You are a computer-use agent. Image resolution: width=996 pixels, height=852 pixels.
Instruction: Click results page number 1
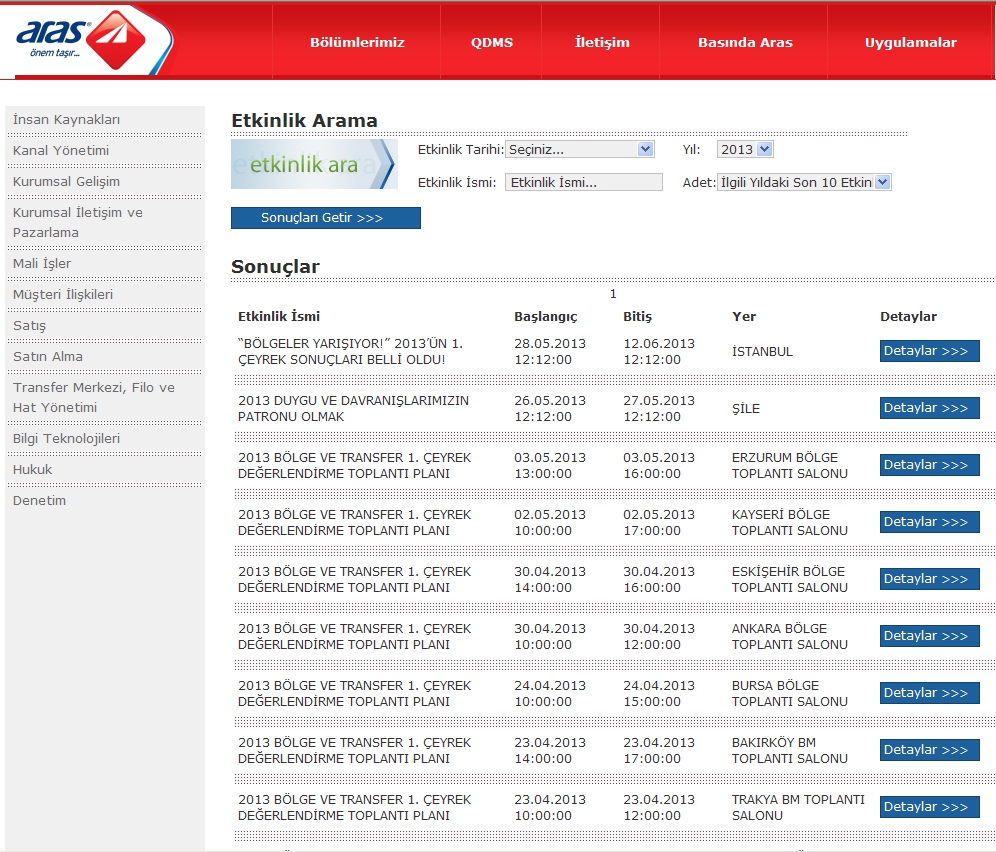613,294
